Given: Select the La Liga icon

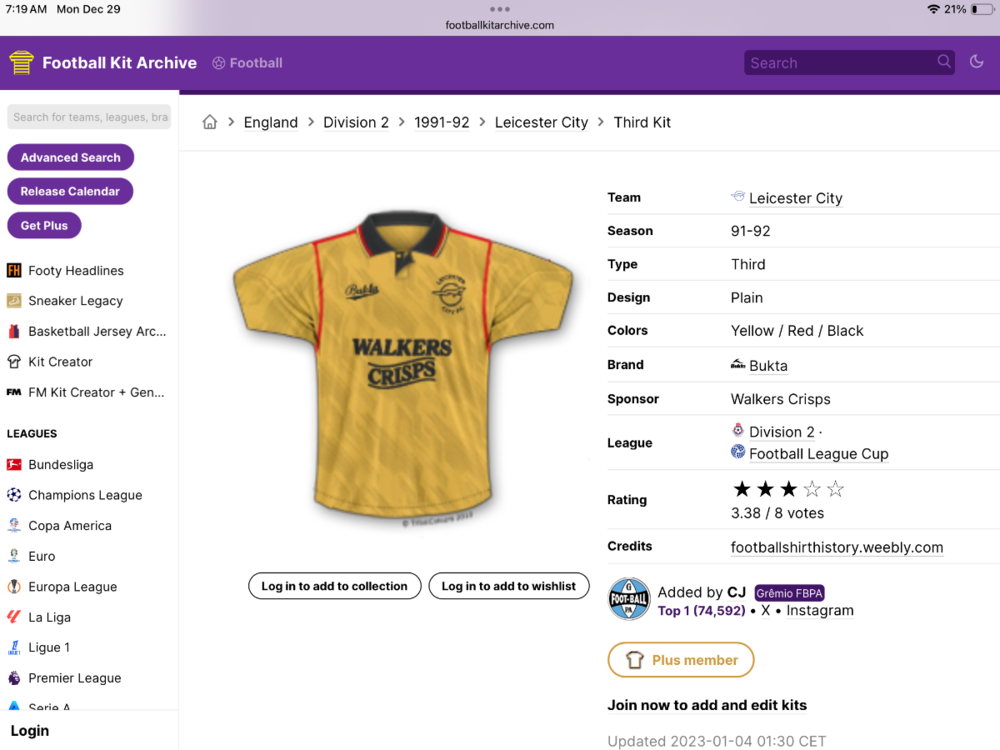Looking at the screenshot, I should click(x=14, y=617).
